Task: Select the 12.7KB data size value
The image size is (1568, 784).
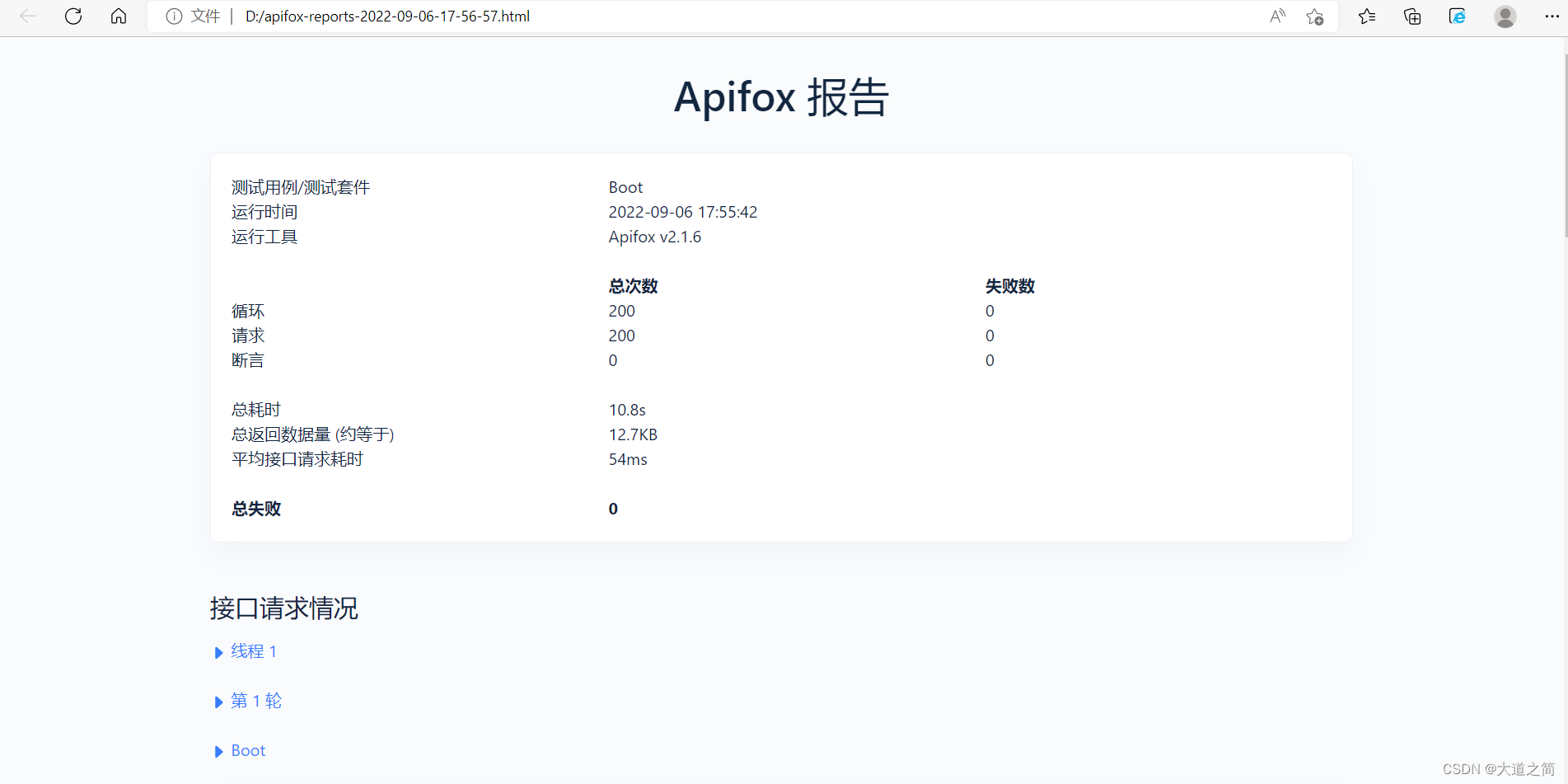Action: (x=633, y=434)
